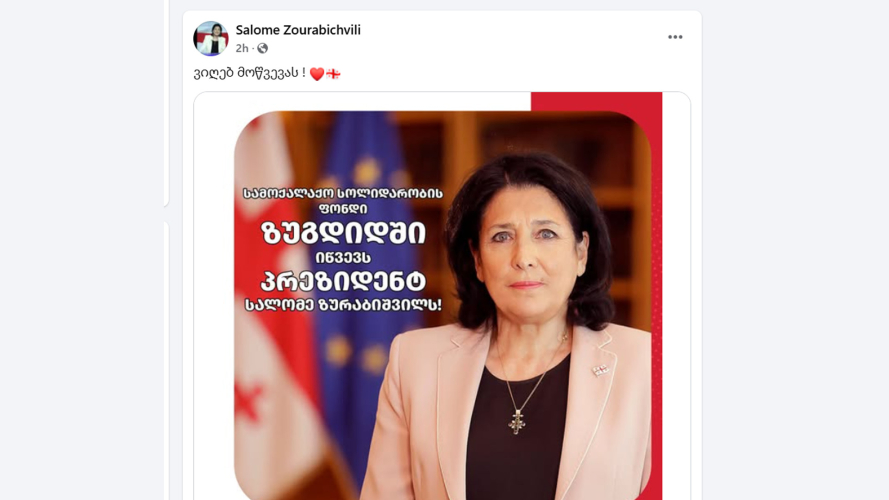Click the cross pendant necklace in photo

point(517,421)
